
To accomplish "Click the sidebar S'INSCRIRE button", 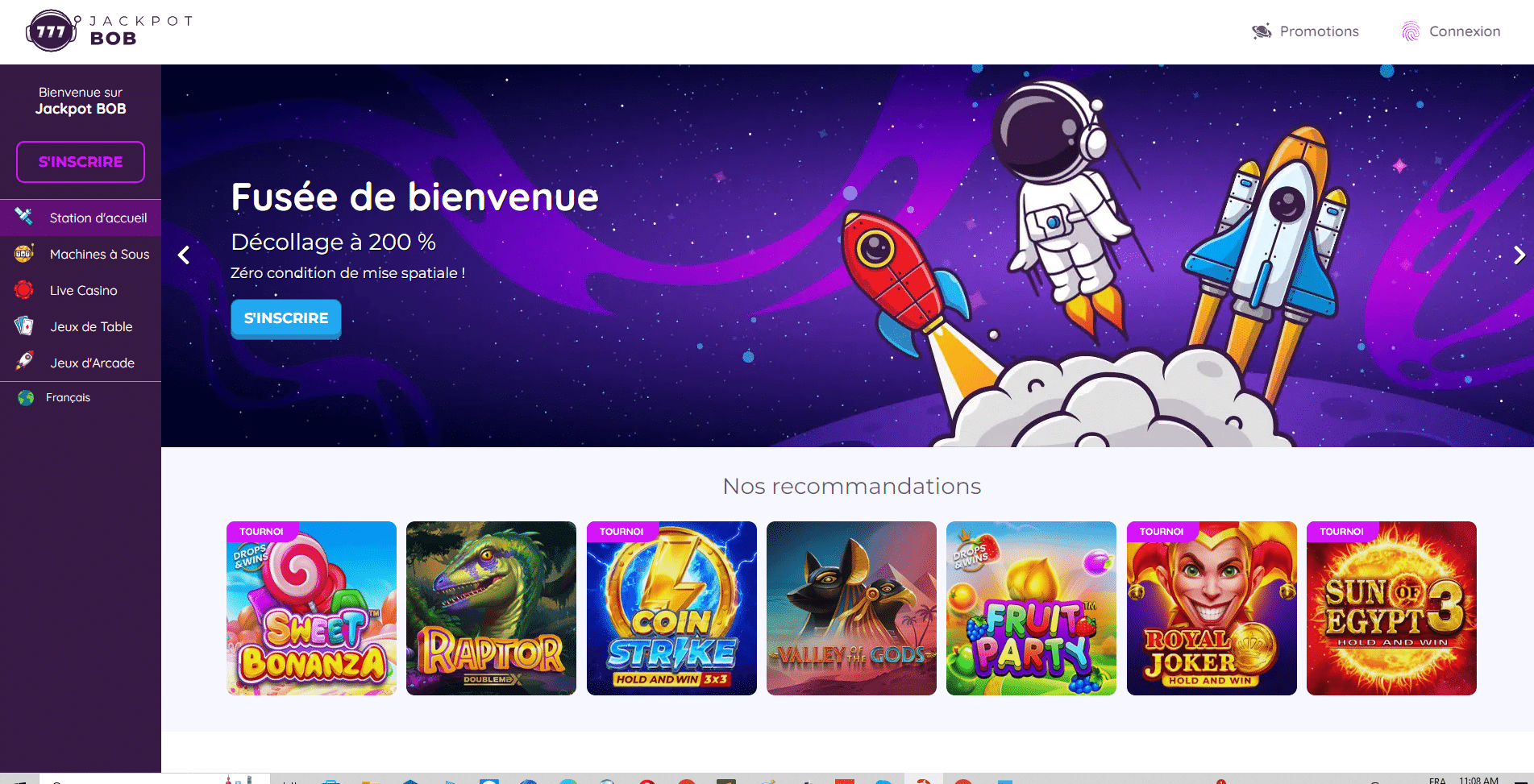I will point(81,162).
